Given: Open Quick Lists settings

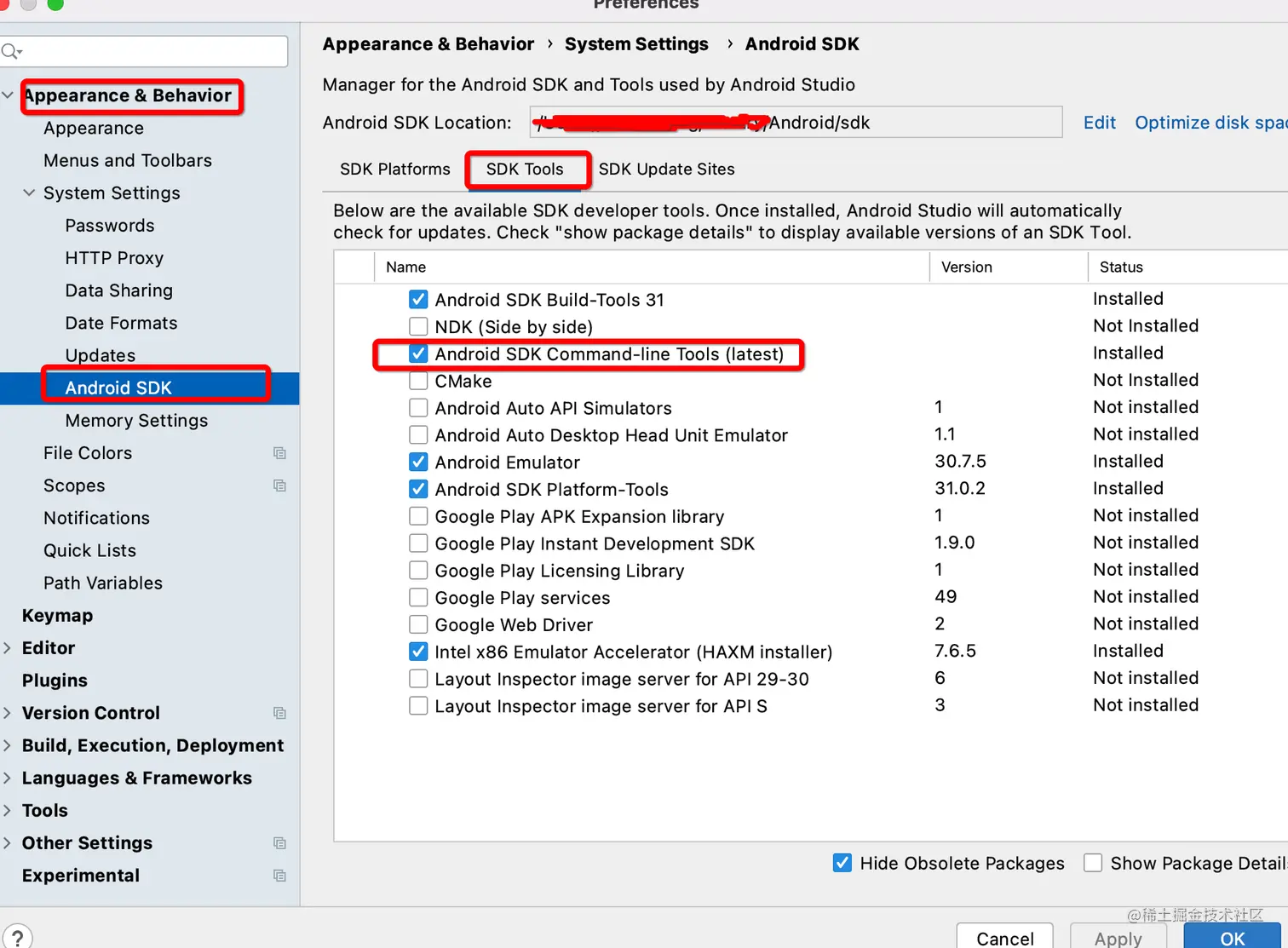Looking at the screenshot, I should tap(89, 550).
